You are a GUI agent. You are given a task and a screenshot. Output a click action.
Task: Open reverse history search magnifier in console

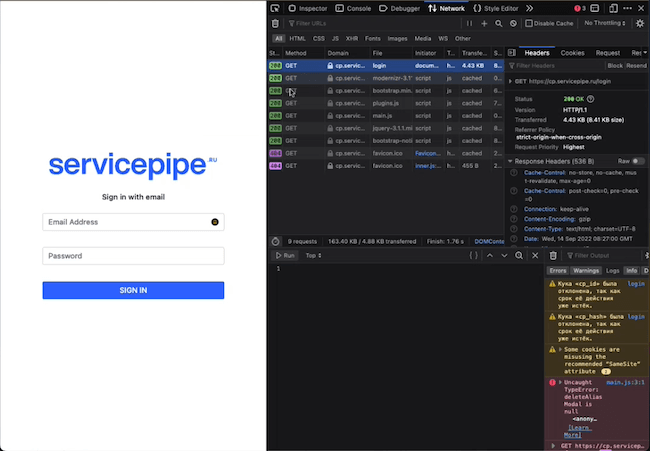tap(519, 255)
